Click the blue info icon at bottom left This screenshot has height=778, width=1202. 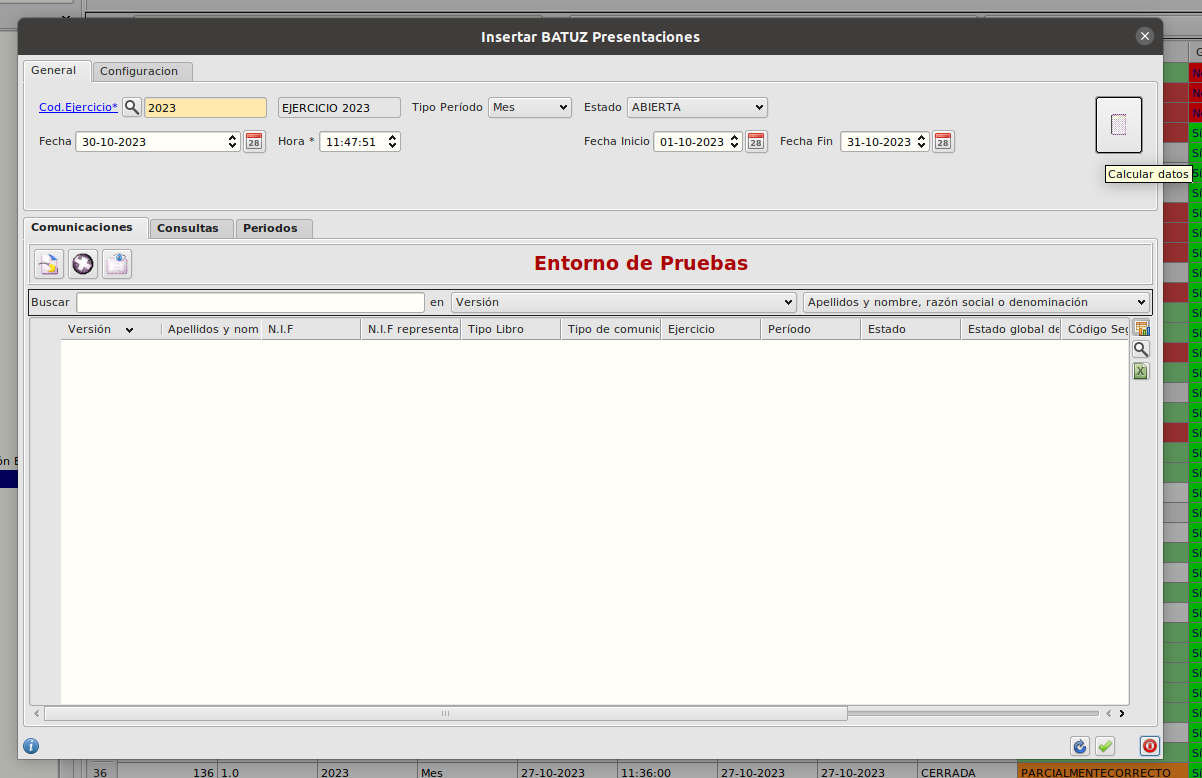point(31,746)
